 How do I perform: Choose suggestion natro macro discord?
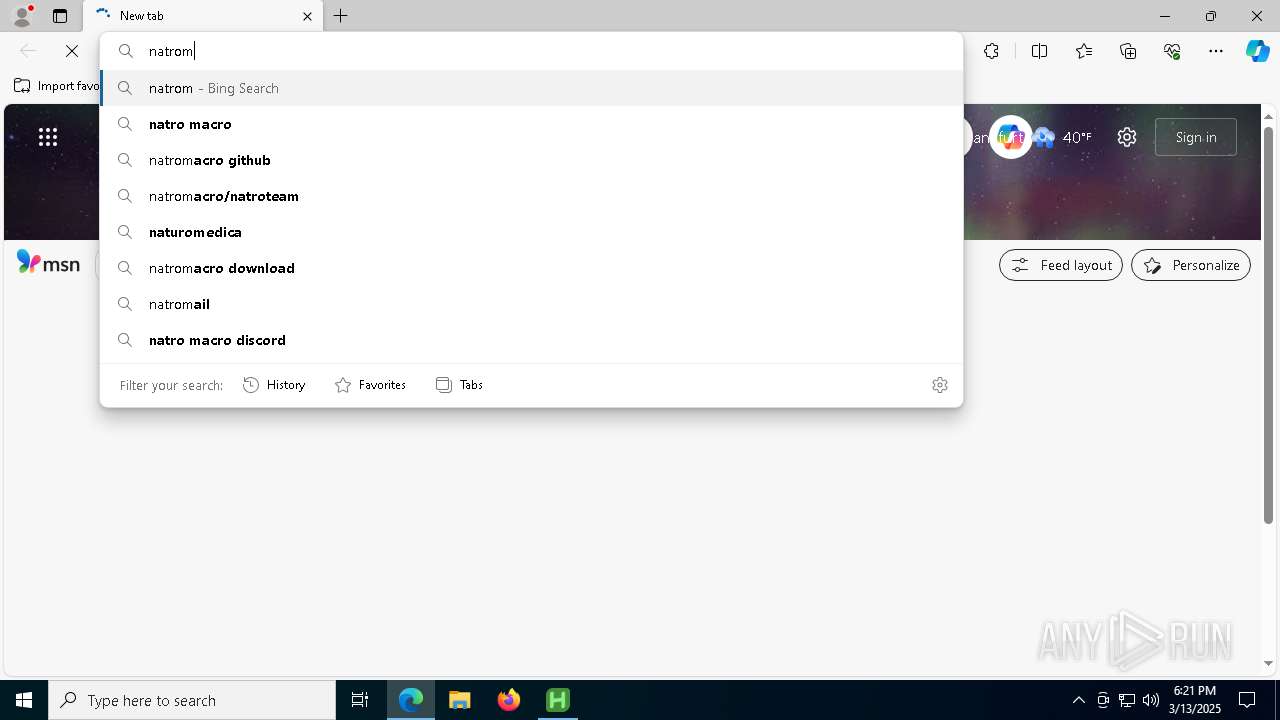click(531, 340)
